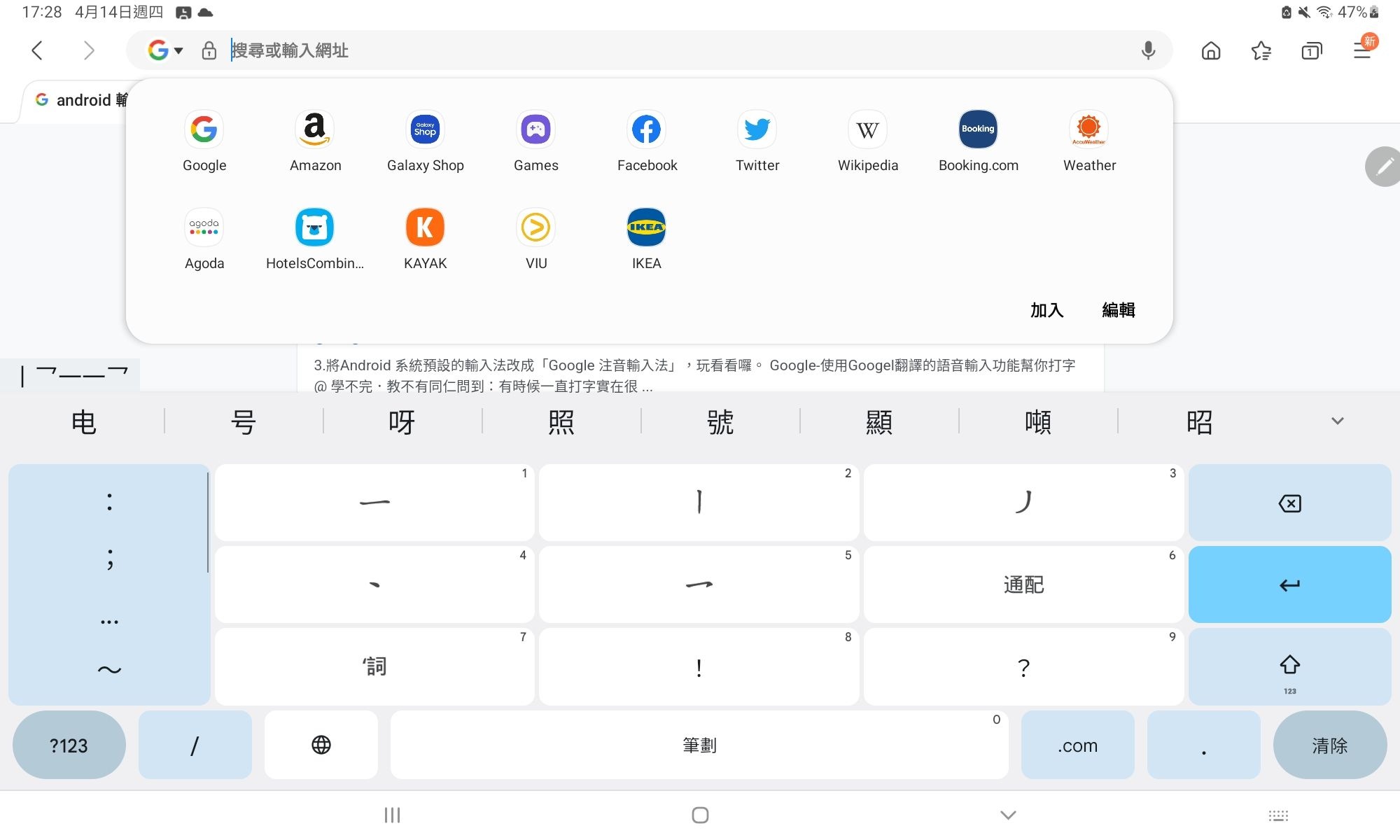Tap the period key beside .com
This screenshot has width=1400, height=840.
click(1203, 745)
